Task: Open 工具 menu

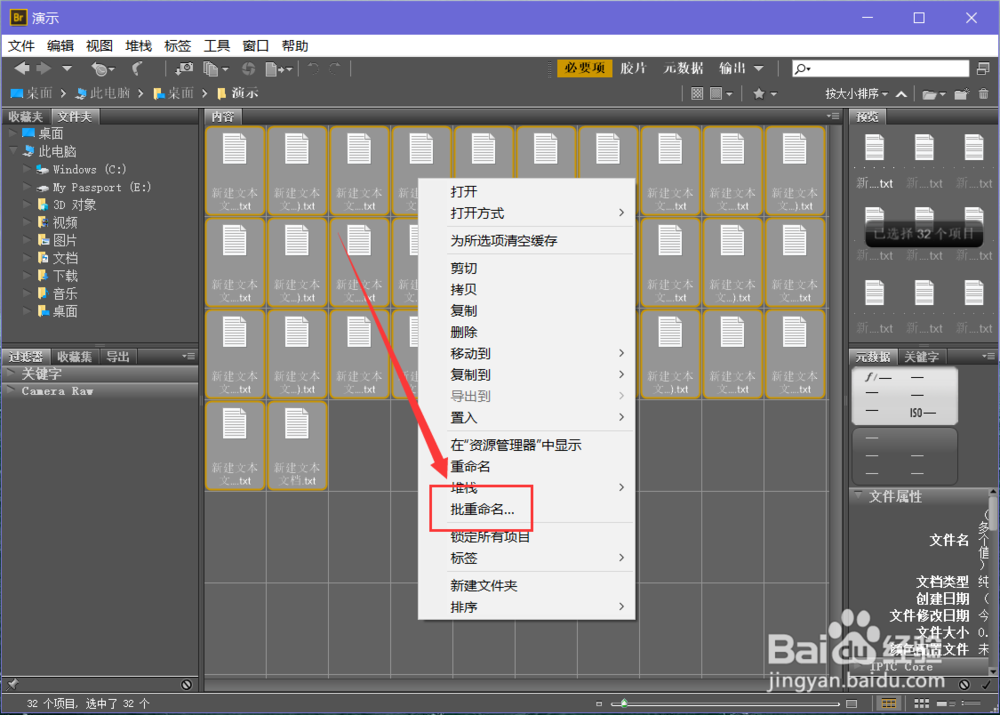Action: click(x=216, y=46)
